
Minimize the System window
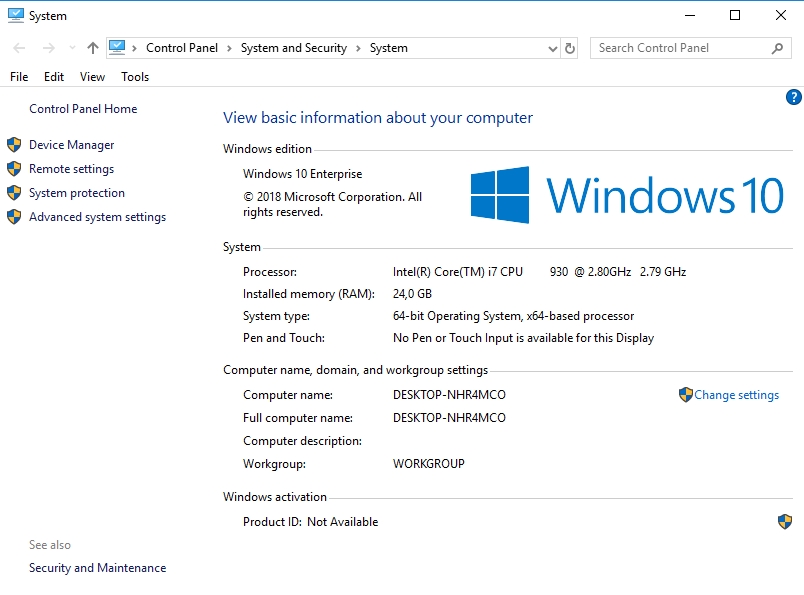coord(690,15)
